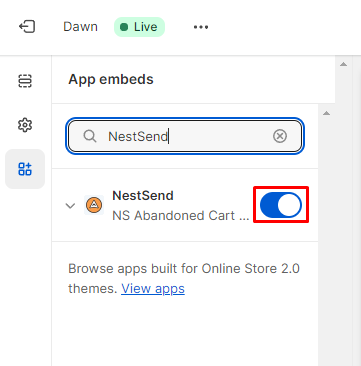Clear the NestSend search text
This screenshot has width=361, height=366.
[280, 136]
